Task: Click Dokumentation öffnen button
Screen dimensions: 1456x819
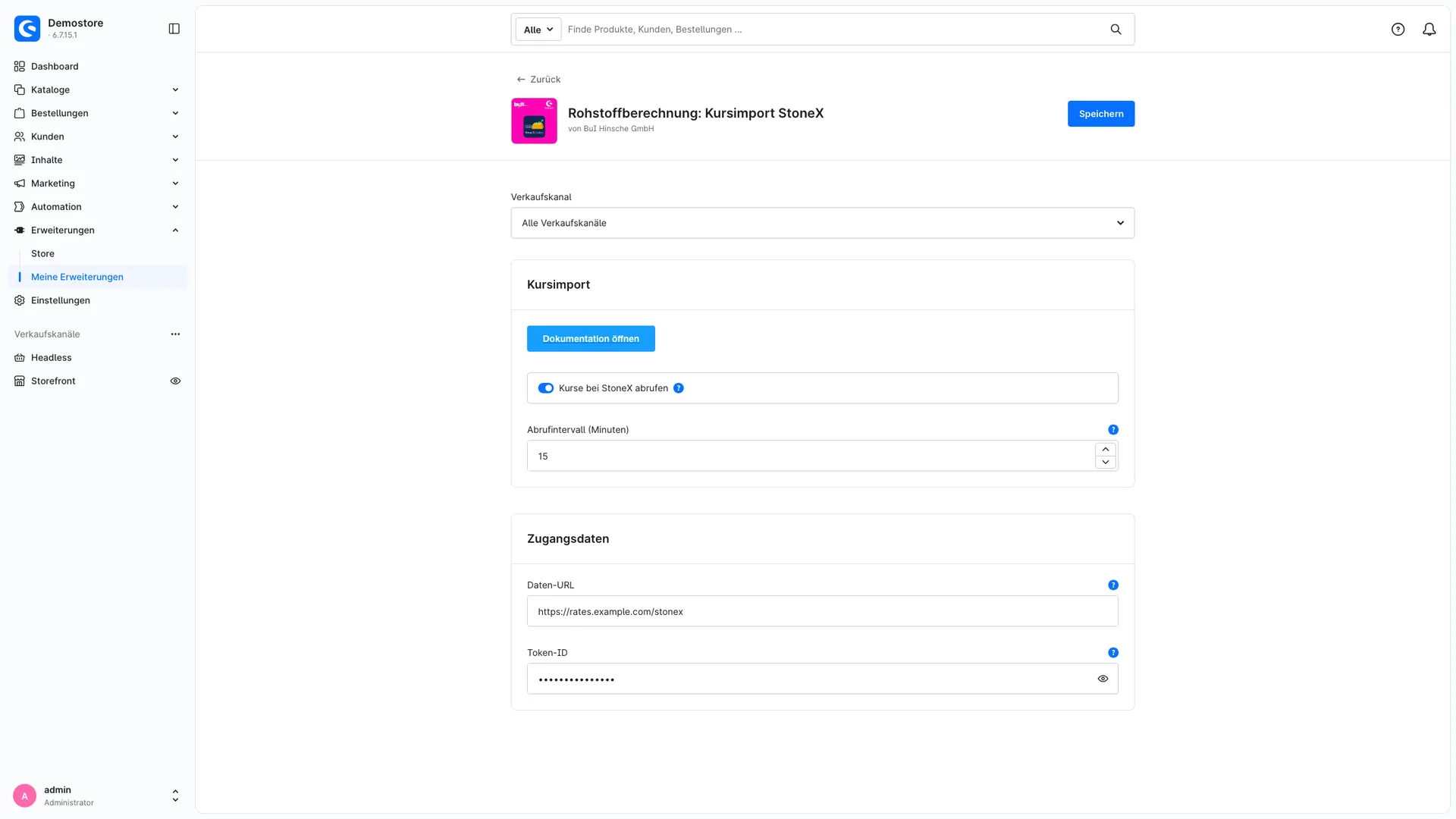Action: point(591,339)
